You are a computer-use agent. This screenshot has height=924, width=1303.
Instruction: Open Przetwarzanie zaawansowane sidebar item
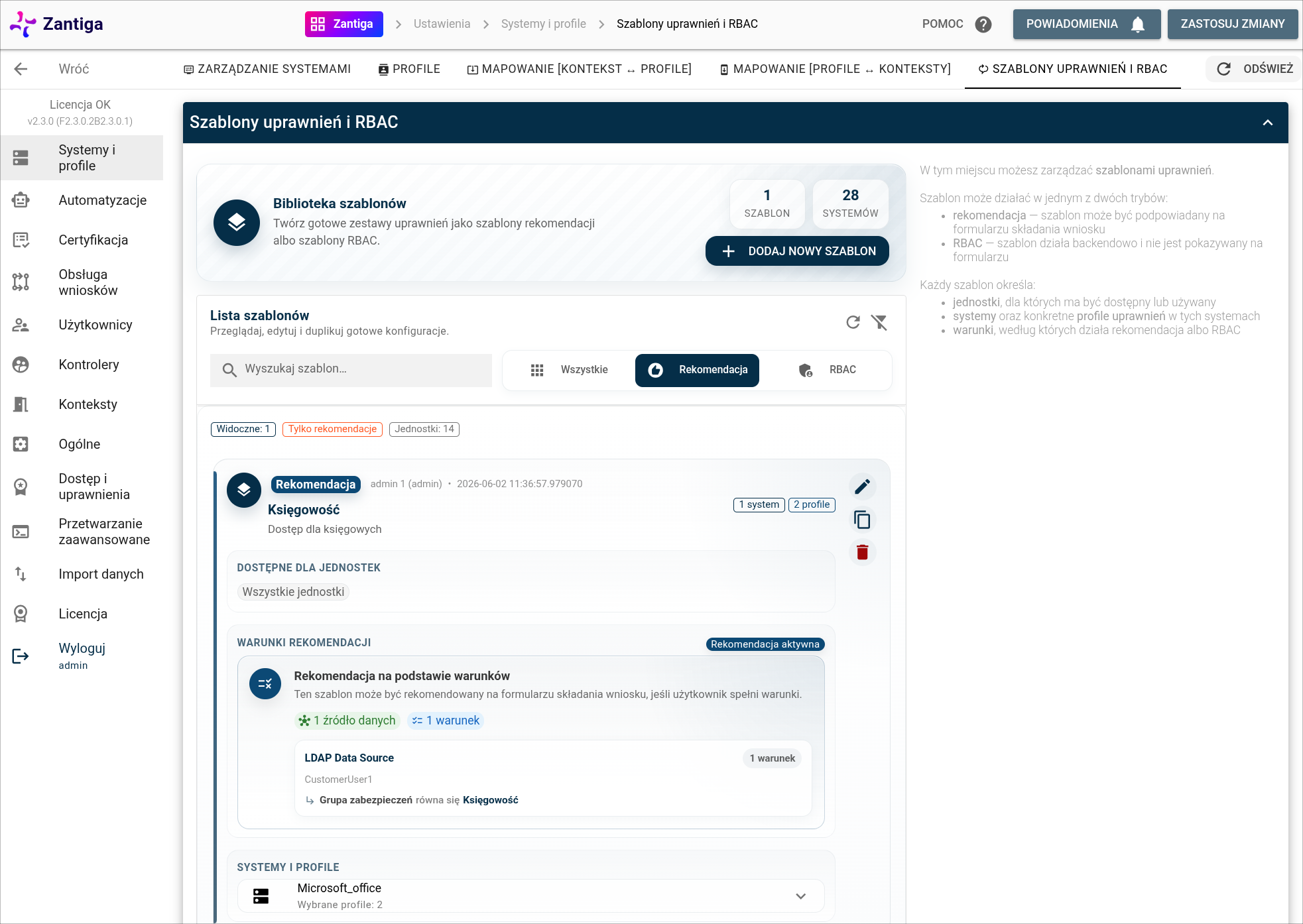tap(82, 532)
